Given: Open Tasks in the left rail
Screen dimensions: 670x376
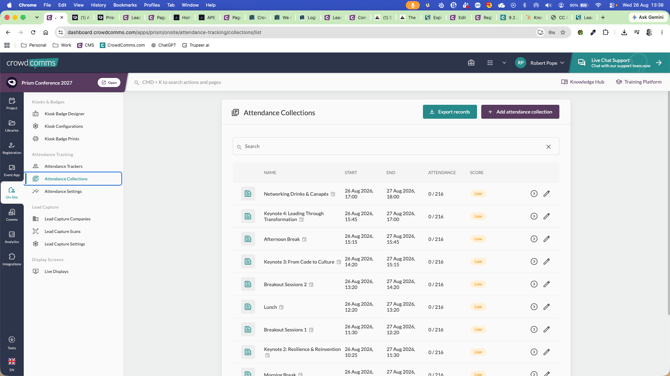Looking at the screenshot, I should 12,343.
